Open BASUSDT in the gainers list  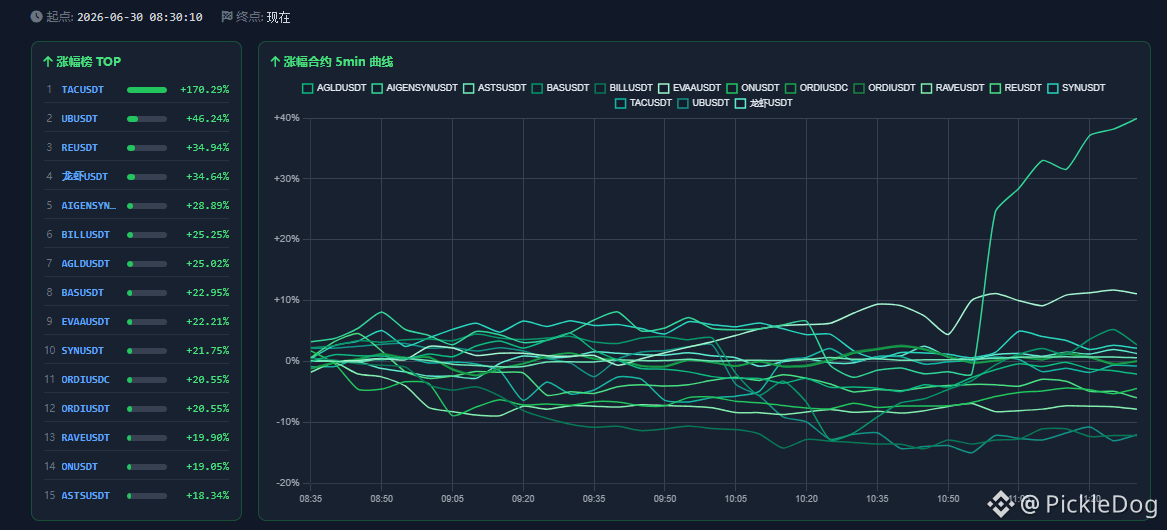(83, 293)
